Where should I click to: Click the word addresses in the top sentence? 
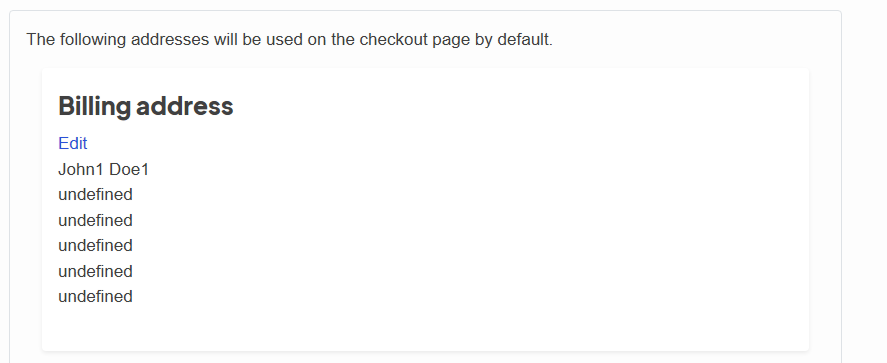(x=170, y=40)
